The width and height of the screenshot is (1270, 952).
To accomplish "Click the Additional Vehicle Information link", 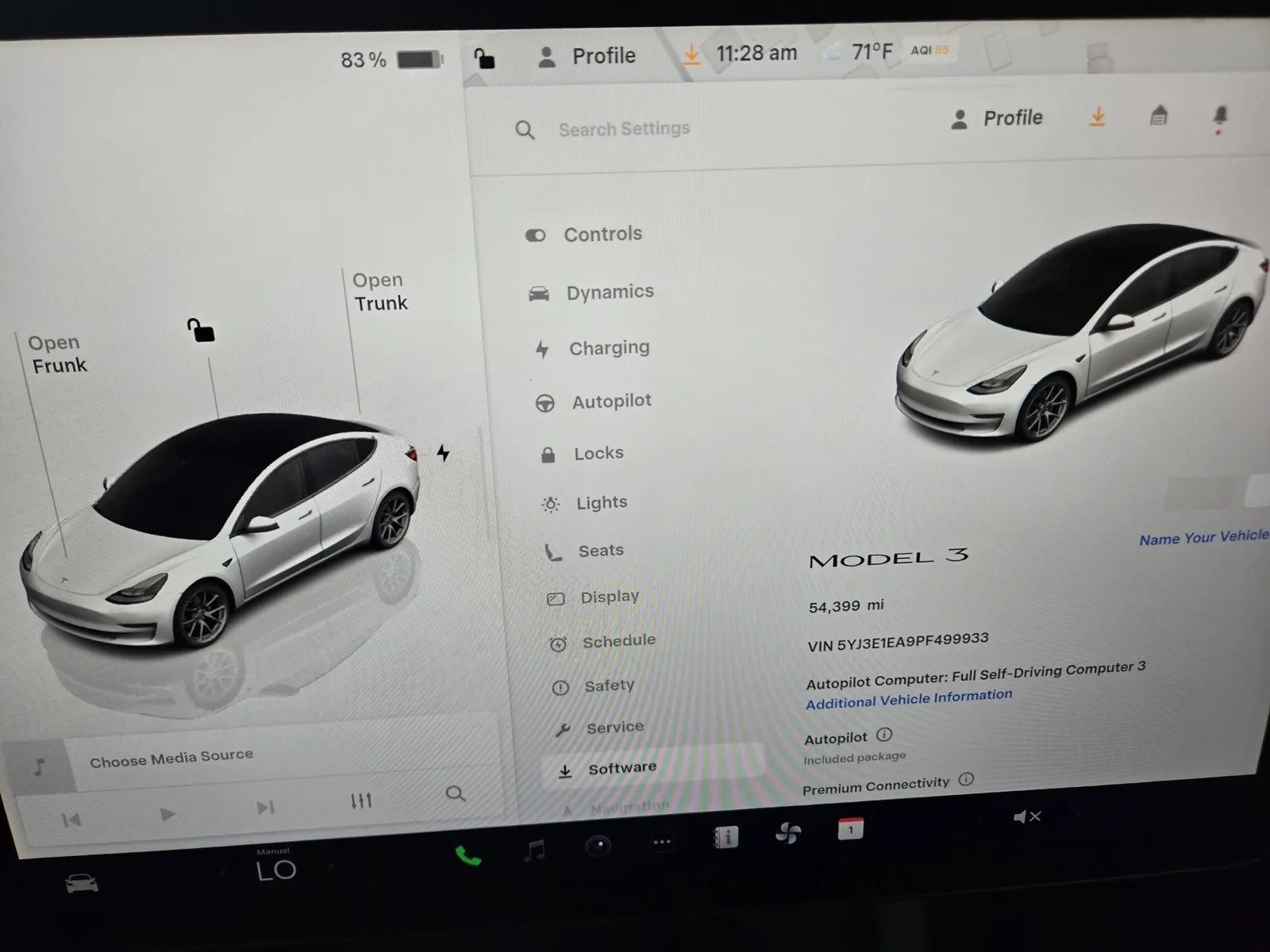I will tap(909, 698).
